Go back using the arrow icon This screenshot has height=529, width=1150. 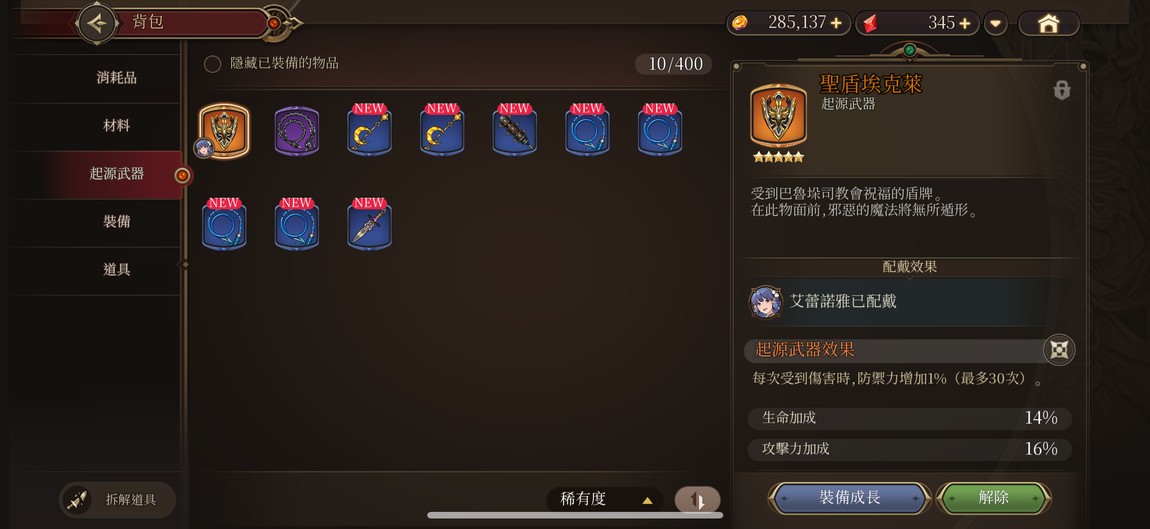coord(97,23)
